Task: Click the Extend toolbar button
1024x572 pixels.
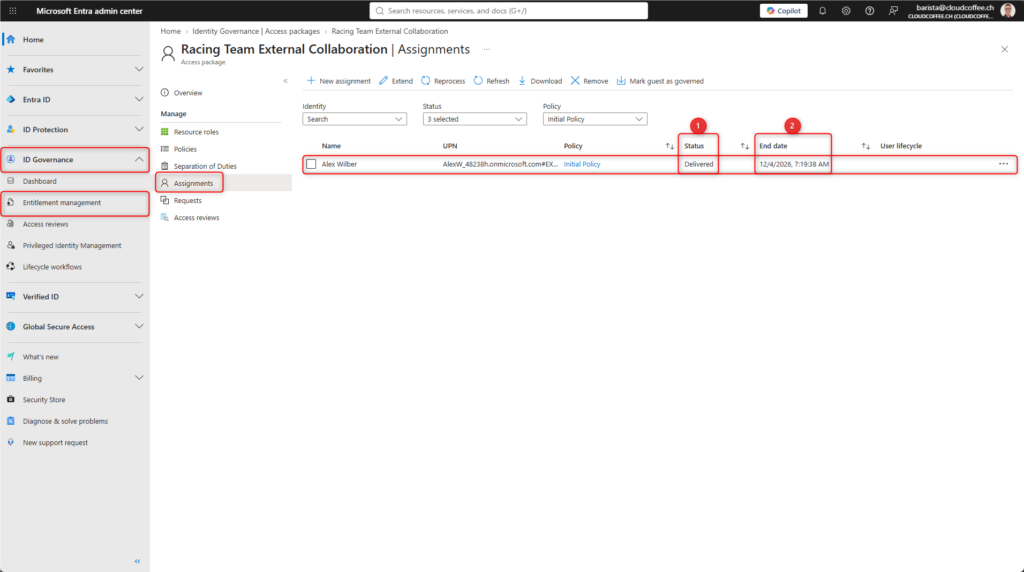Action: [396, 81]
